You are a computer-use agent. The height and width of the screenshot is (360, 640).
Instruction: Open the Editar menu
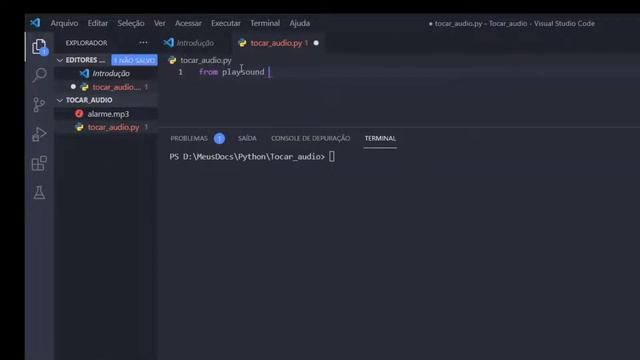tap(98, 23)
